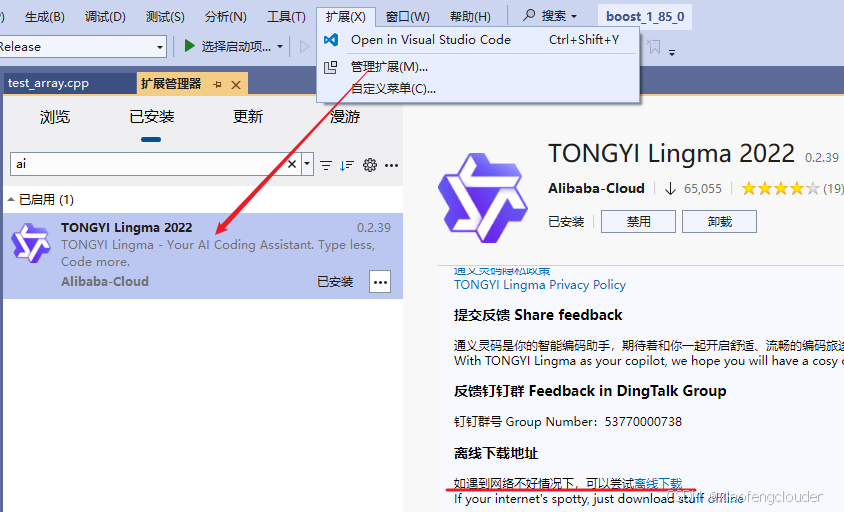Viewport: 844px width, 512px height.
Task: Click the download count icon
Action: tap(670, 188)
